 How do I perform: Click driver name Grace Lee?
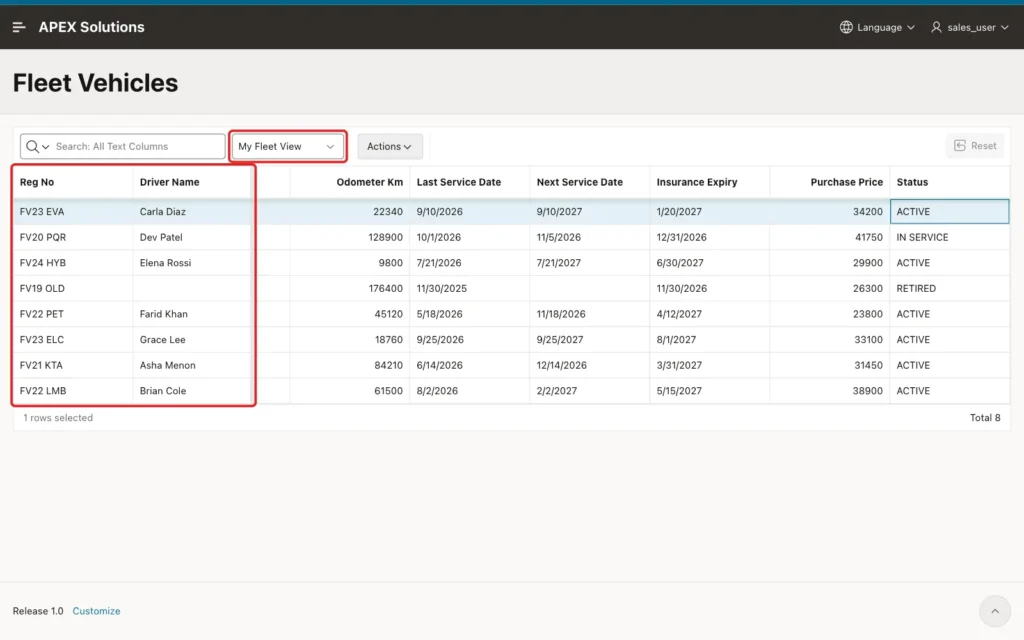pyautogui.click(x=163, y=340)
